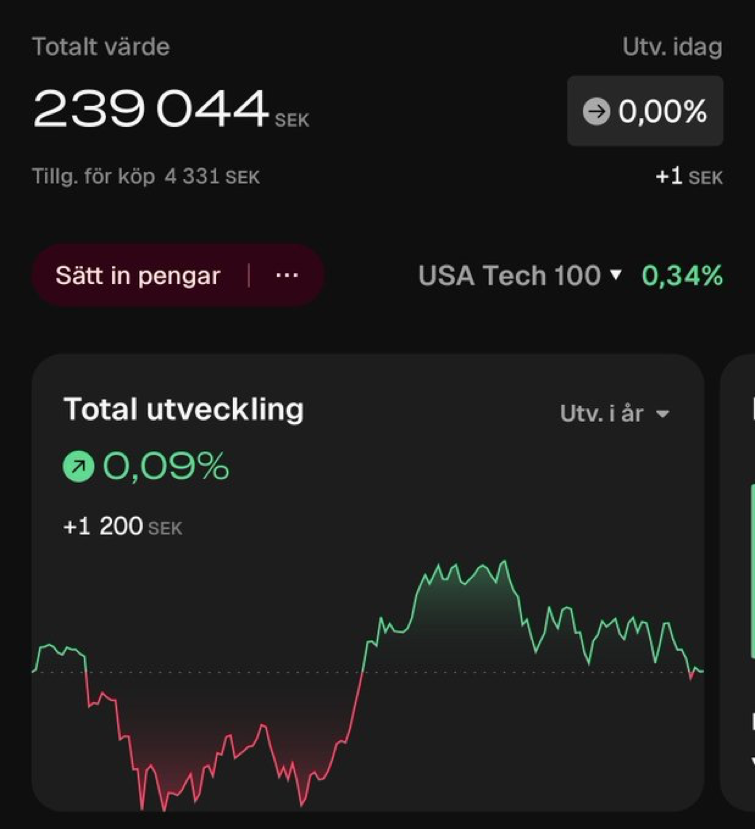Image resolution: width=755 pixels, height=829 pixels.
Task: Click the Tillg. för köp 4 331 SEK text
Action: point(146,177)
